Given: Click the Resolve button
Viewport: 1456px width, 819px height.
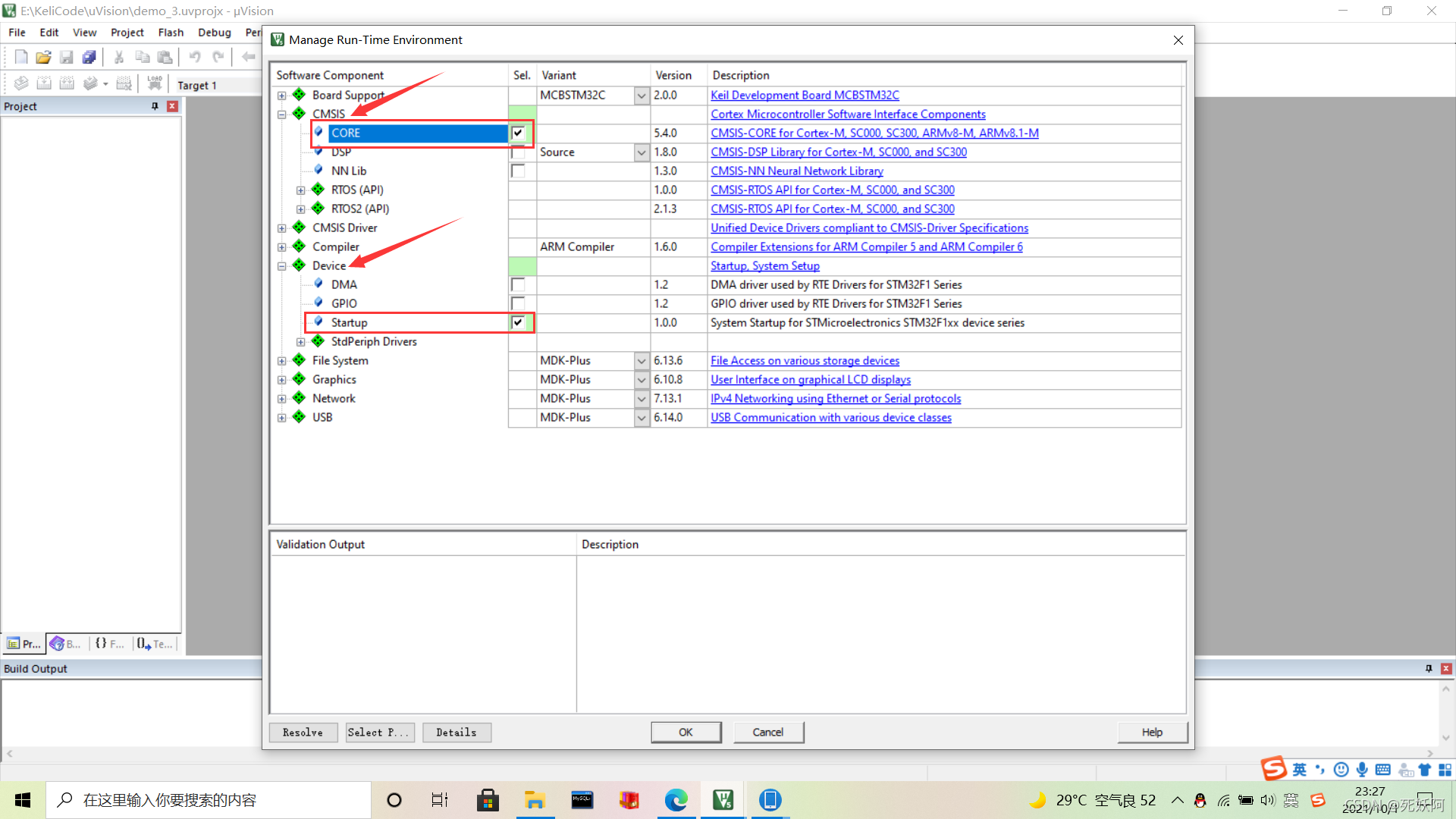Looking at the screenshot, I should click(x=300, y=731).
